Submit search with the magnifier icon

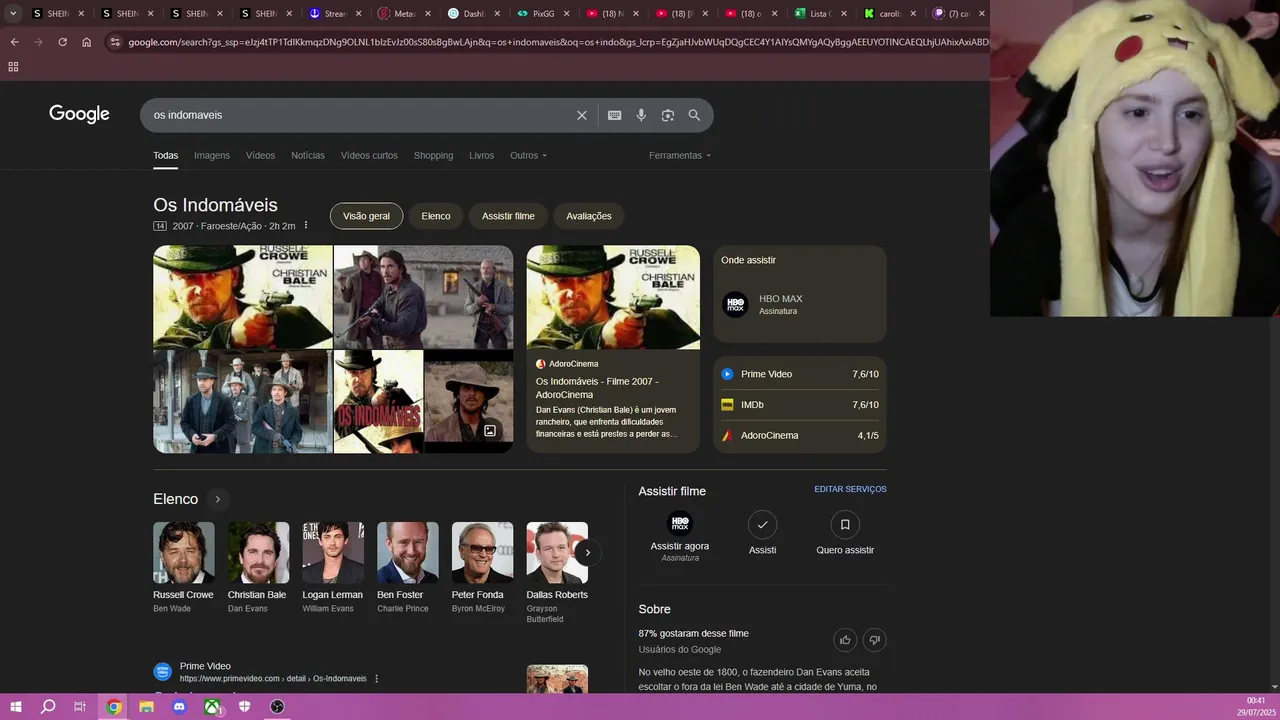tap(694, 115)
